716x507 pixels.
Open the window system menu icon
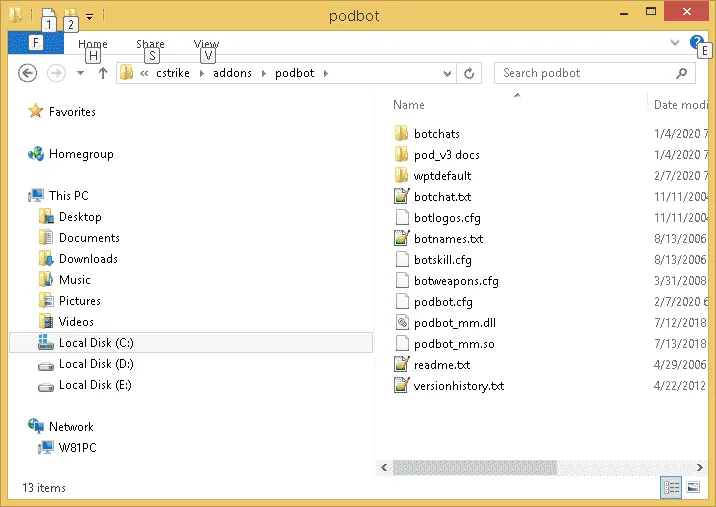tap(15, 15)
